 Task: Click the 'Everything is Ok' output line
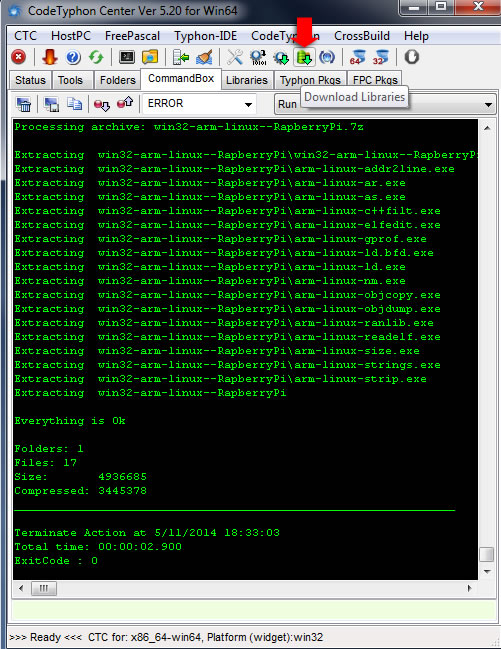point(70,421)
